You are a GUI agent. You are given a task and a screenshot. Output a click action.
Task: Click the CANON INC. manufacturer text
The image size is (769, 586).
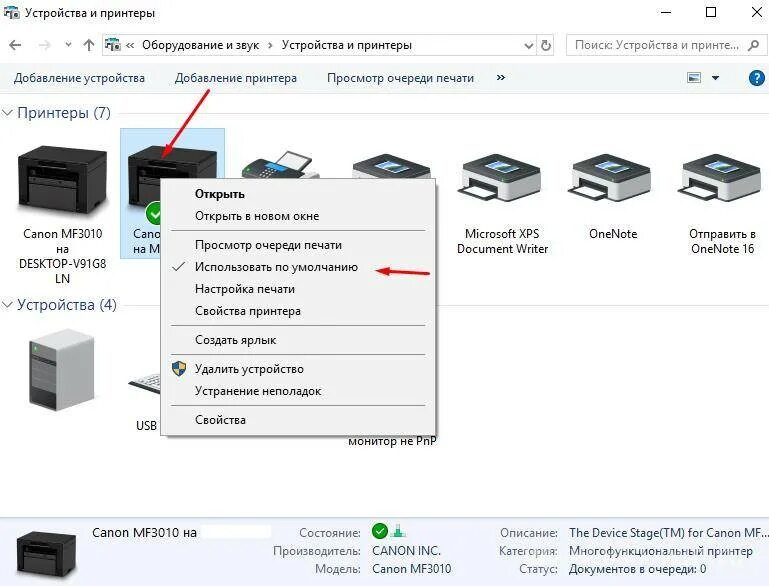pyautogui.click(x=406, y=551)
